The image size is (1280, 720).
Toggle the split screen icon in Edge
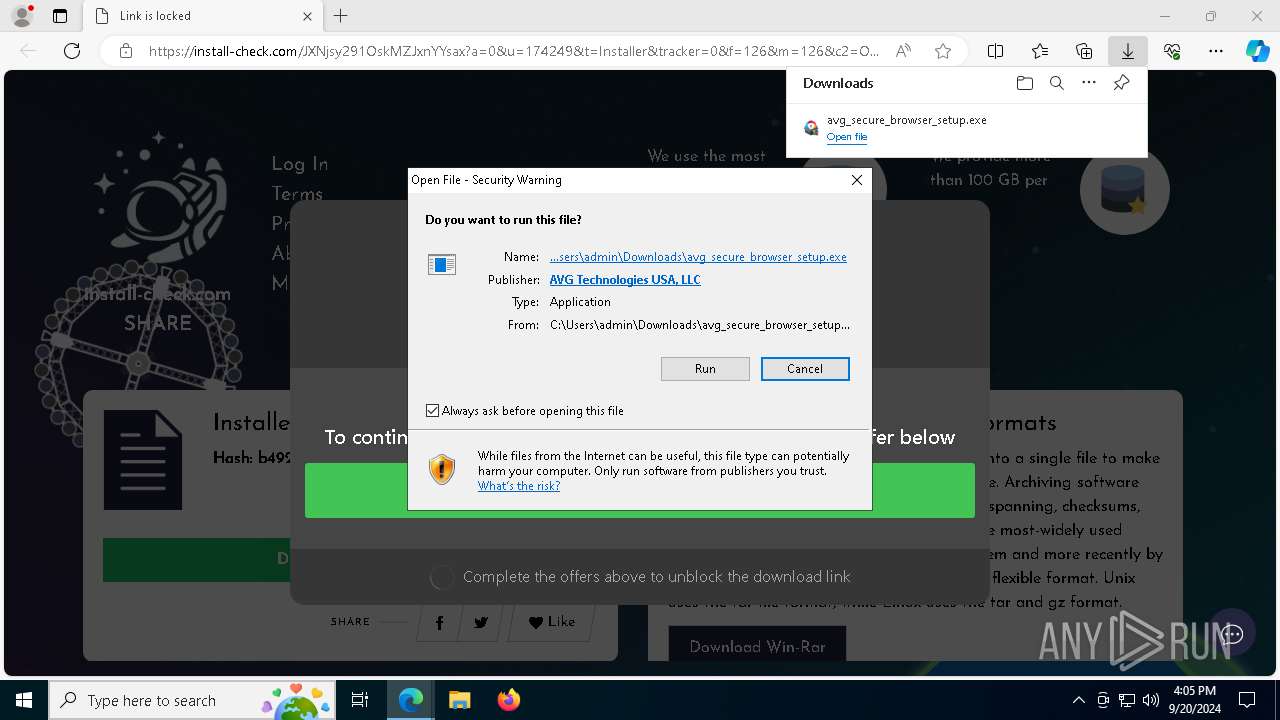(x=995, y=51)
